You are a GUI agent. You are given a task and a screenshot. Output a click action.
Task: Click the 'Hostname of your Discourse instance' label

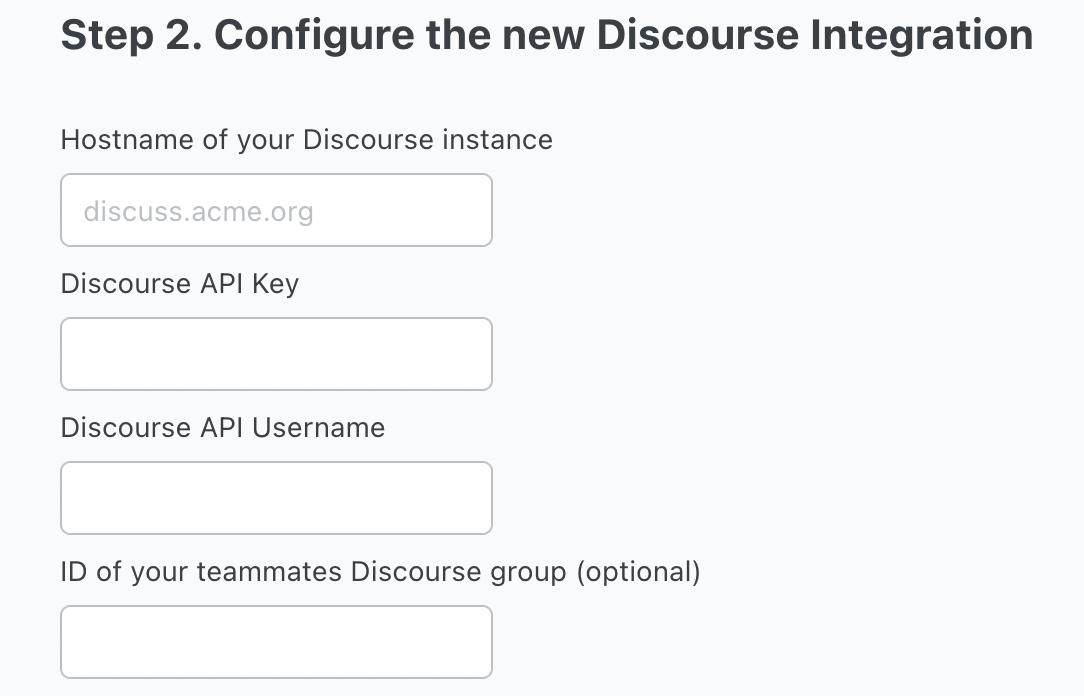307,140
